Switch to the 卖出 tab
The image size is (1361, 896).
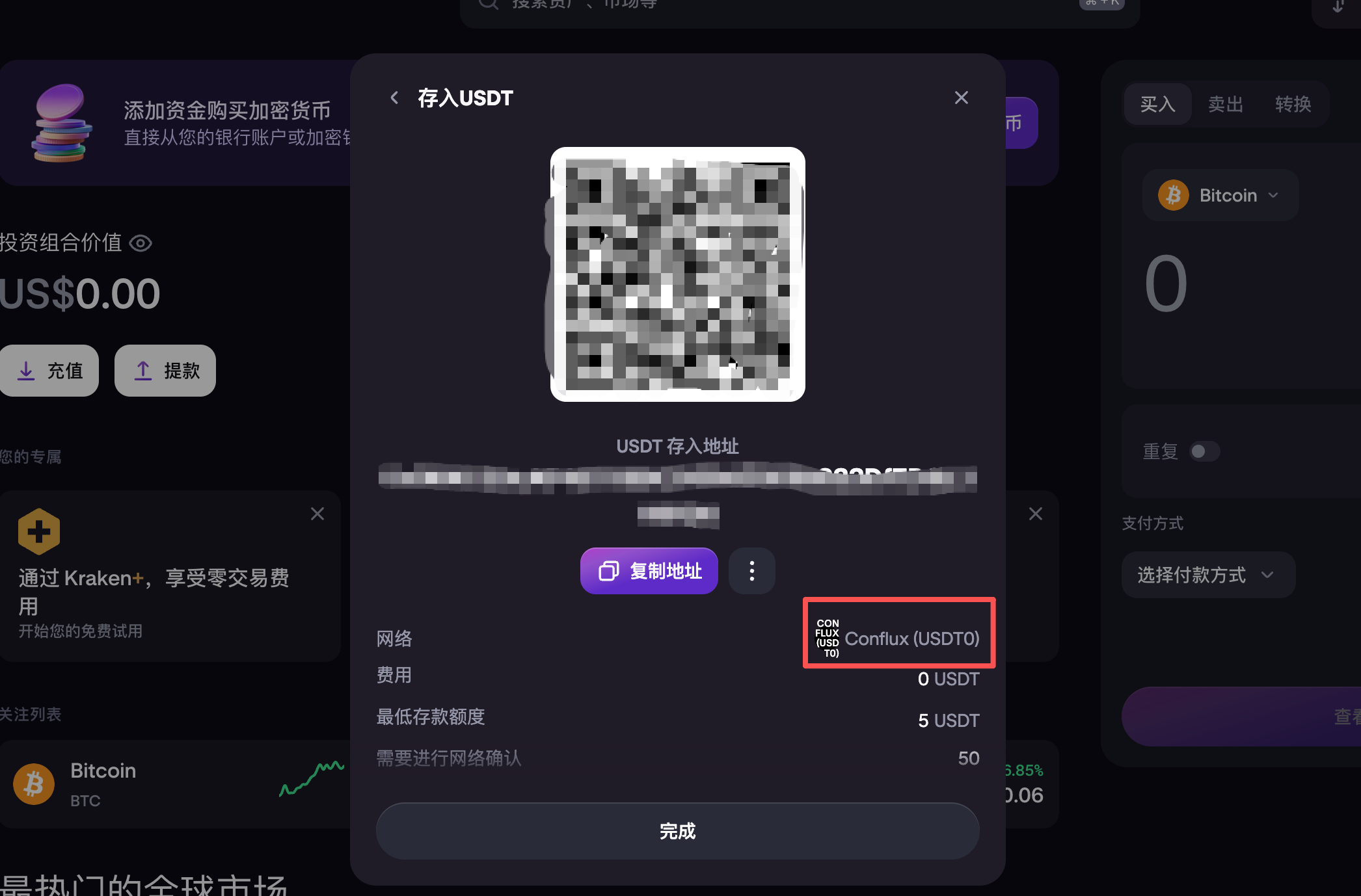click(x=1226, y=104)
